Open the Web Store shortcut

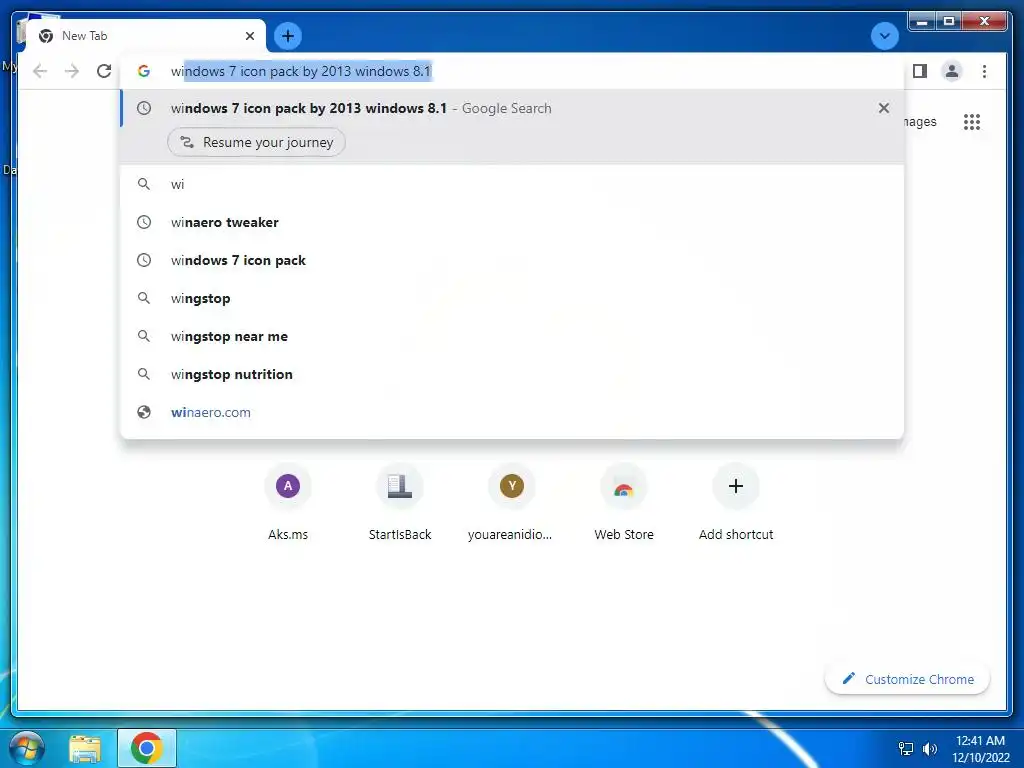tap(624, 503)
